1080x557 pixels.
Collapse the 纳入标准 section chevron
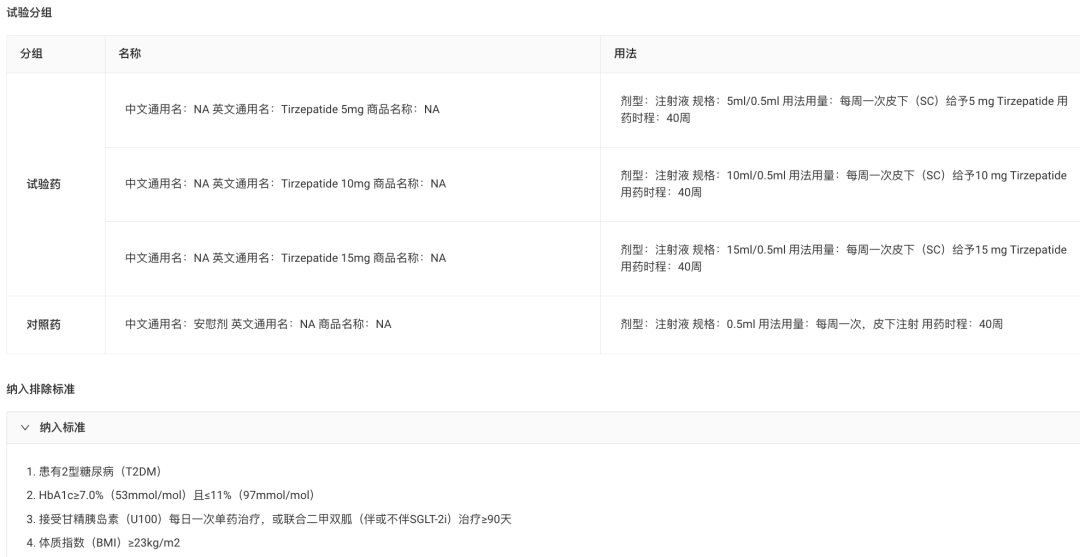click(x=25, y=428)
